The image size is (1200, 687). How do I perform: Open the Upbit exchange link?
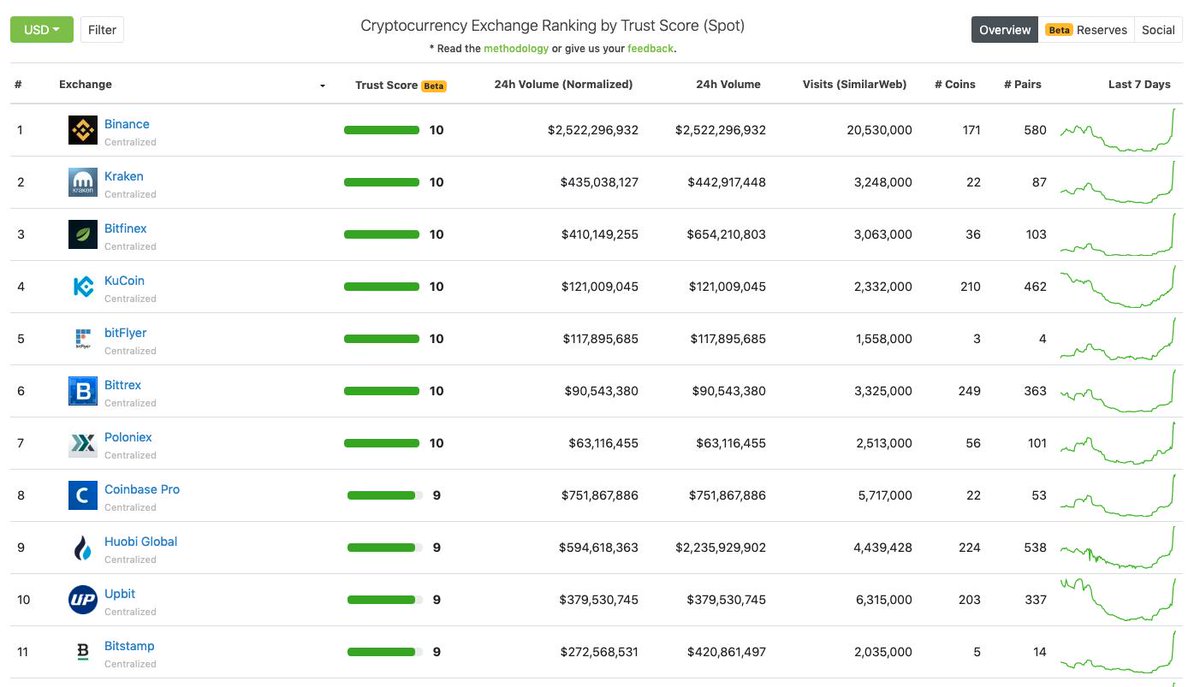tap(120, 593)
